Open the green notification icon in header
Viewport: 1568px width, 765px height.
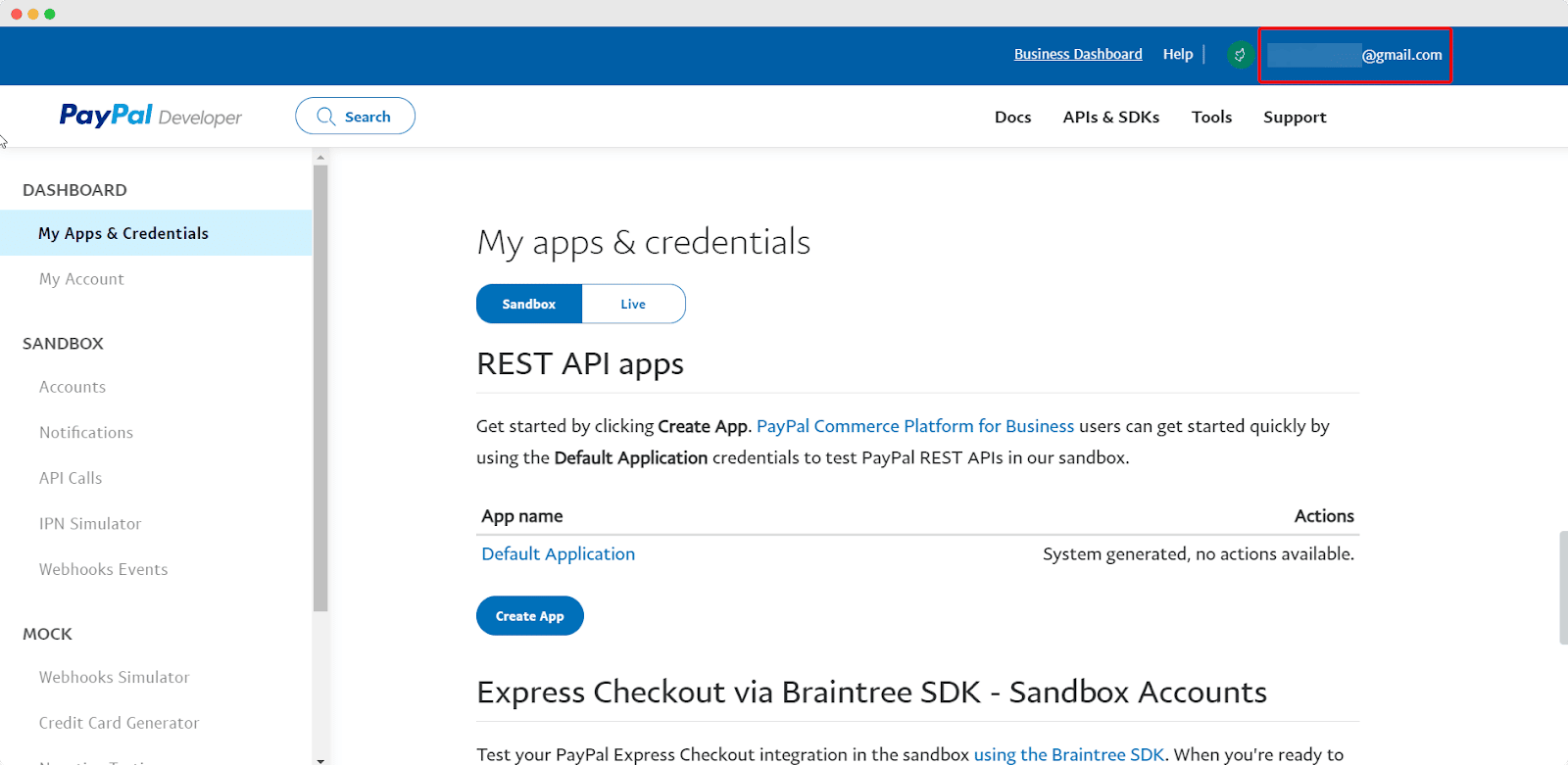coord(1240,55)
